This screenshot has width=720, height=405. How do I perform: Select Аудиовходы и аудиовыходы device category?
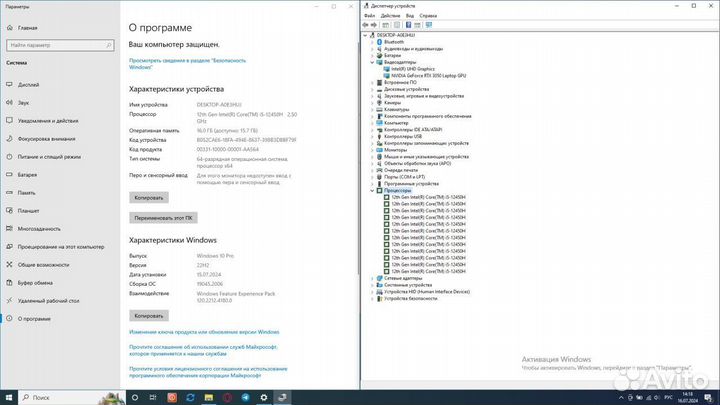point(413,49)
